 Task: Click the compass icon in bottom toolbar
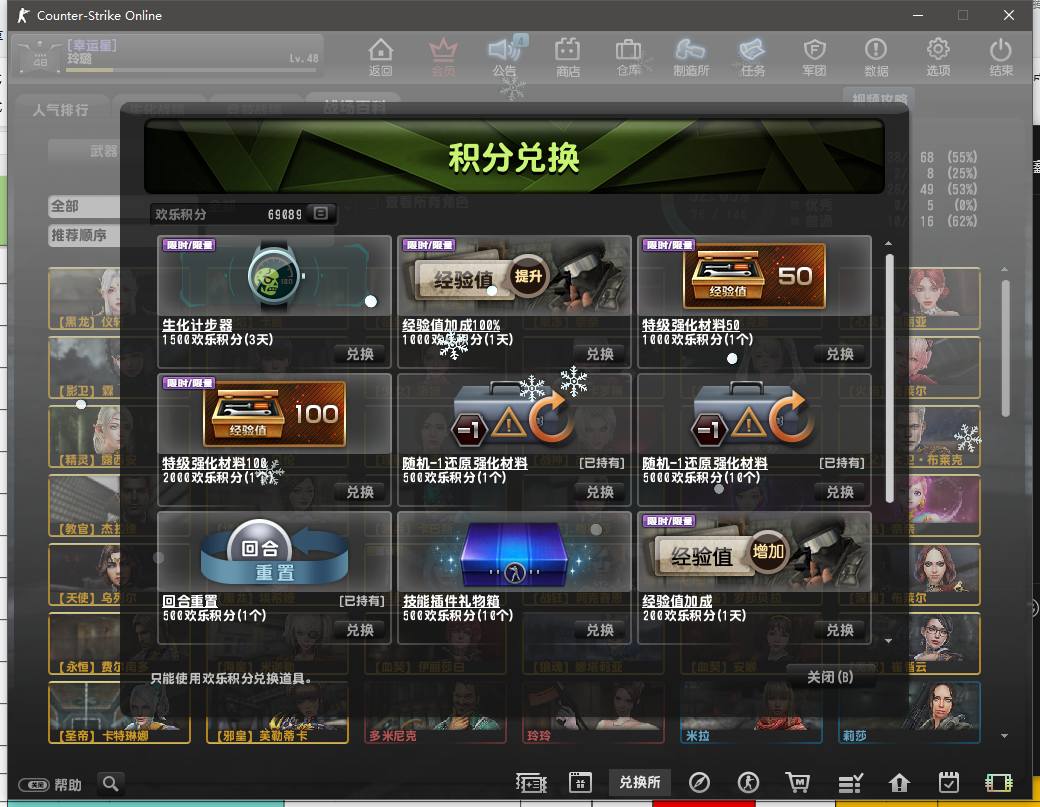click(x=699, y=782)
